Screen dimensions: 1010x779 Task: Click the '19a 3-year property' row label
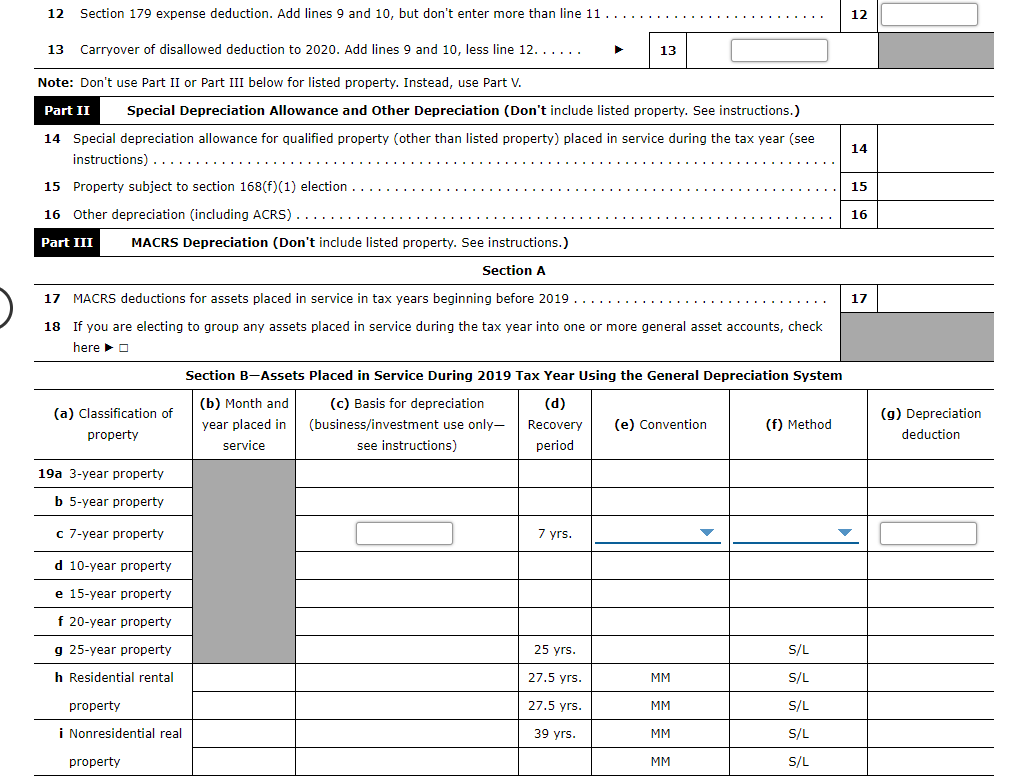click(101, 474)
